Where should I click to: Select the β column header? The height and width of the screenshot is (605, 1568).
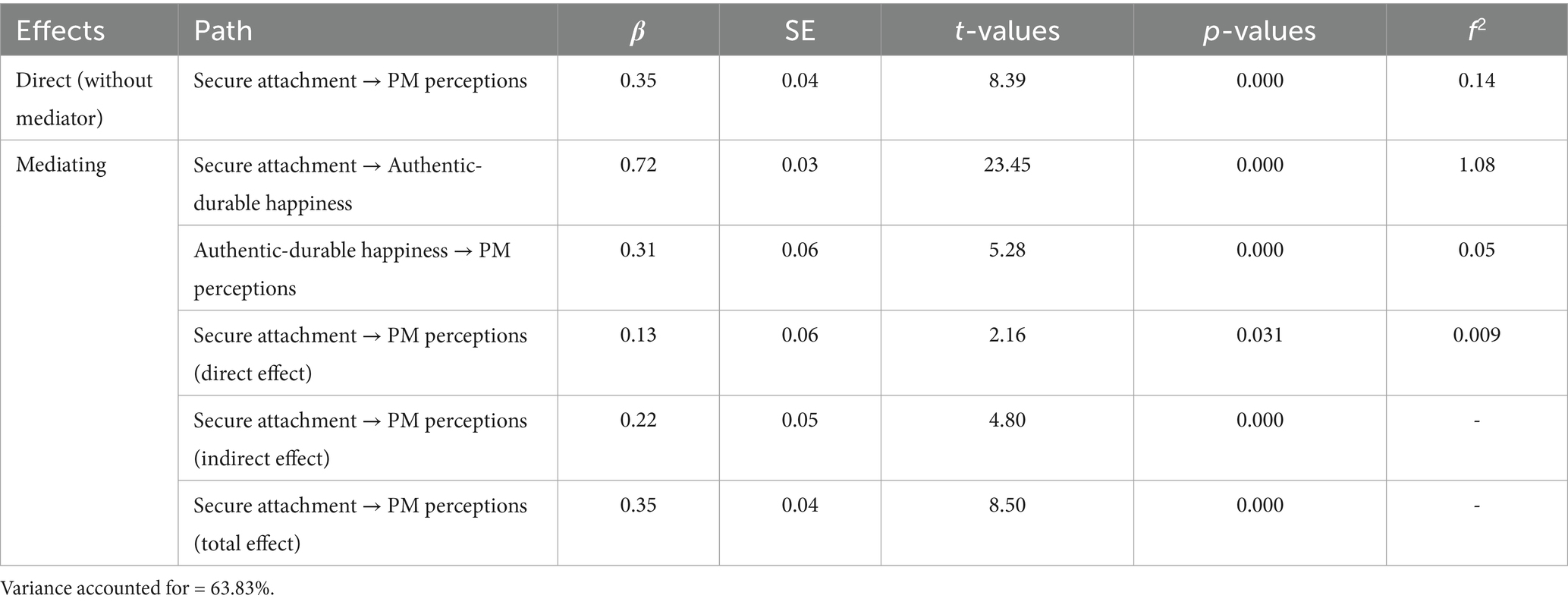pyautogui.click(x=638, y=31)
